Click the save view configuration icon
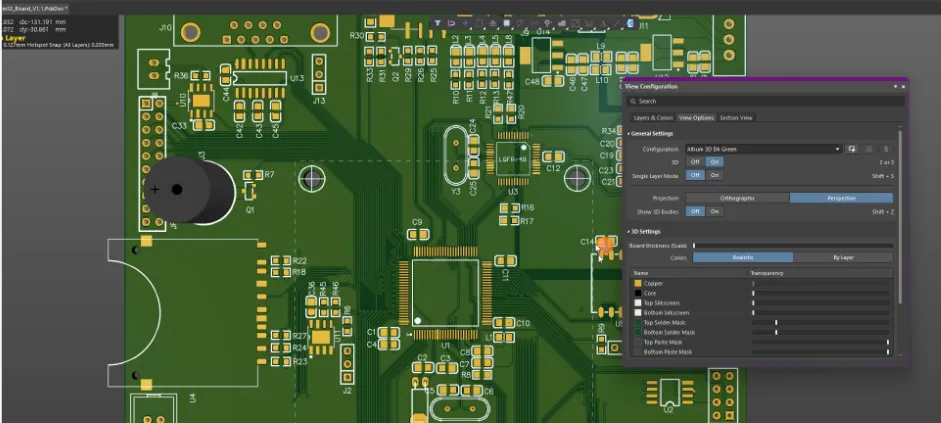 pos(851,149)
